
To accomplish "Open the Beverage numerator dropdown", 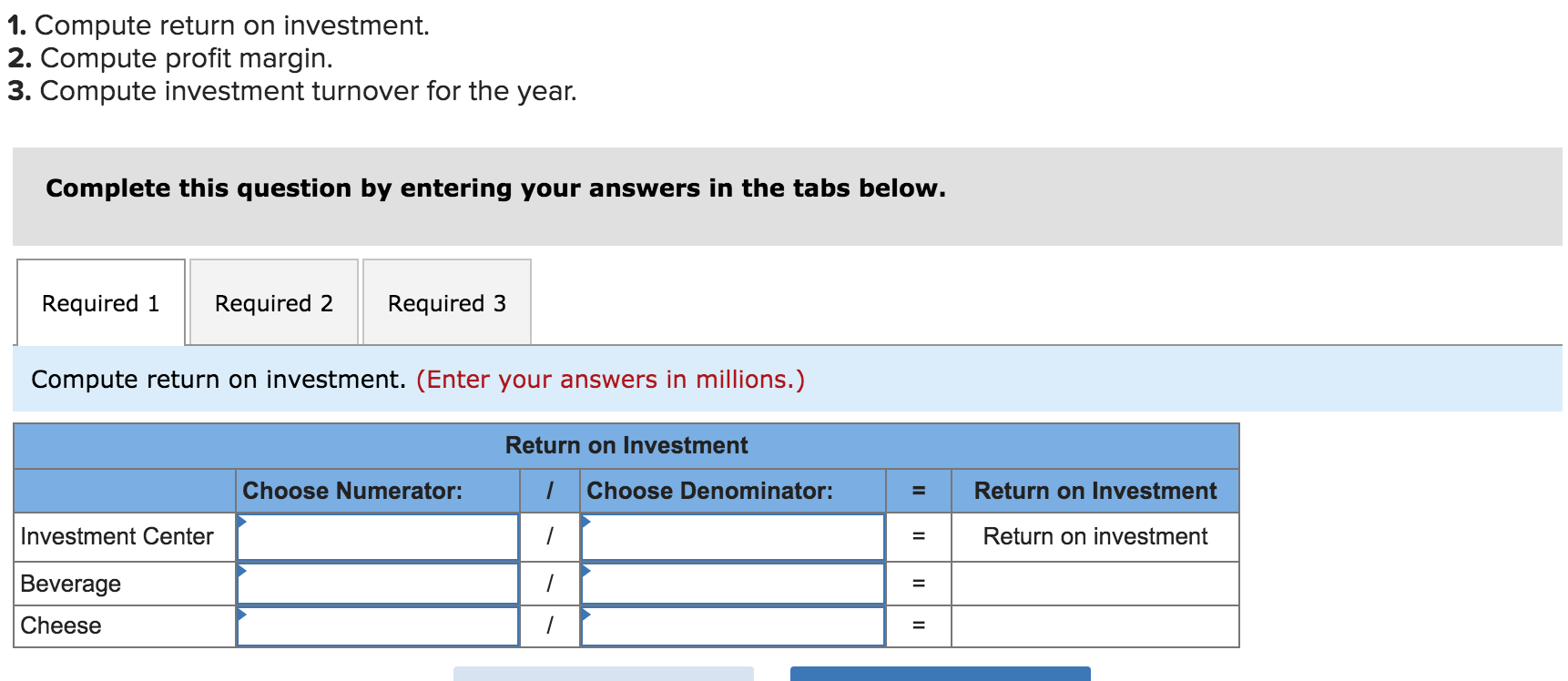I will 377,583.
